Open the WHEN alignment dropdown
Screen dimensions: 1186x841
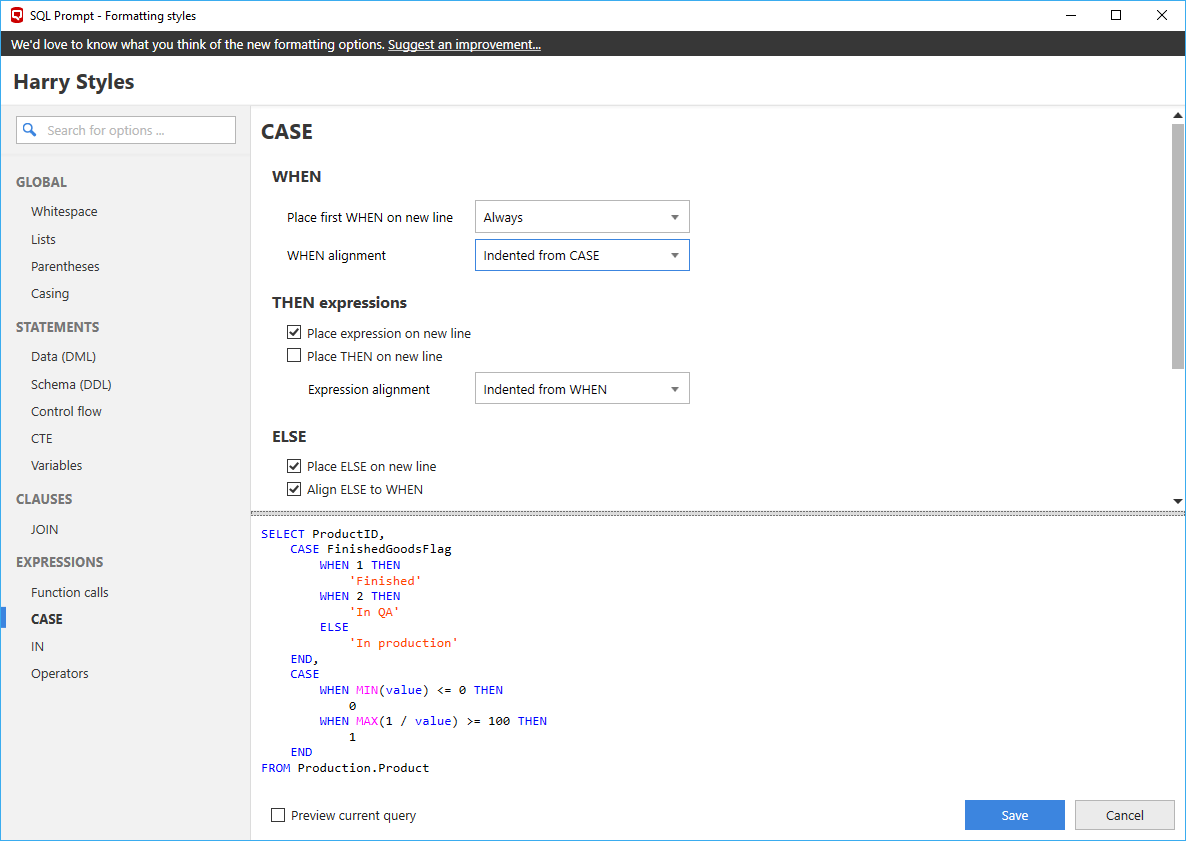pos(582,255)
